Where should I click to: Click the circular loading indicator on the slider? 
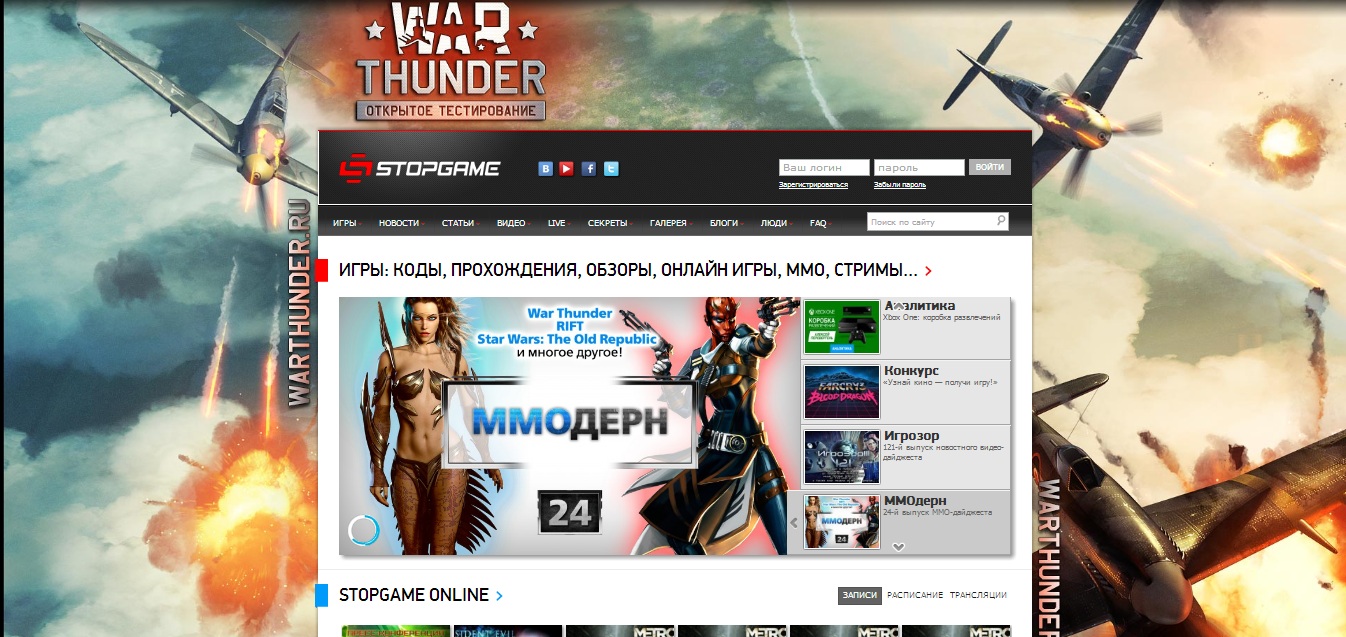pyautogui.click(x=363, y=529)
